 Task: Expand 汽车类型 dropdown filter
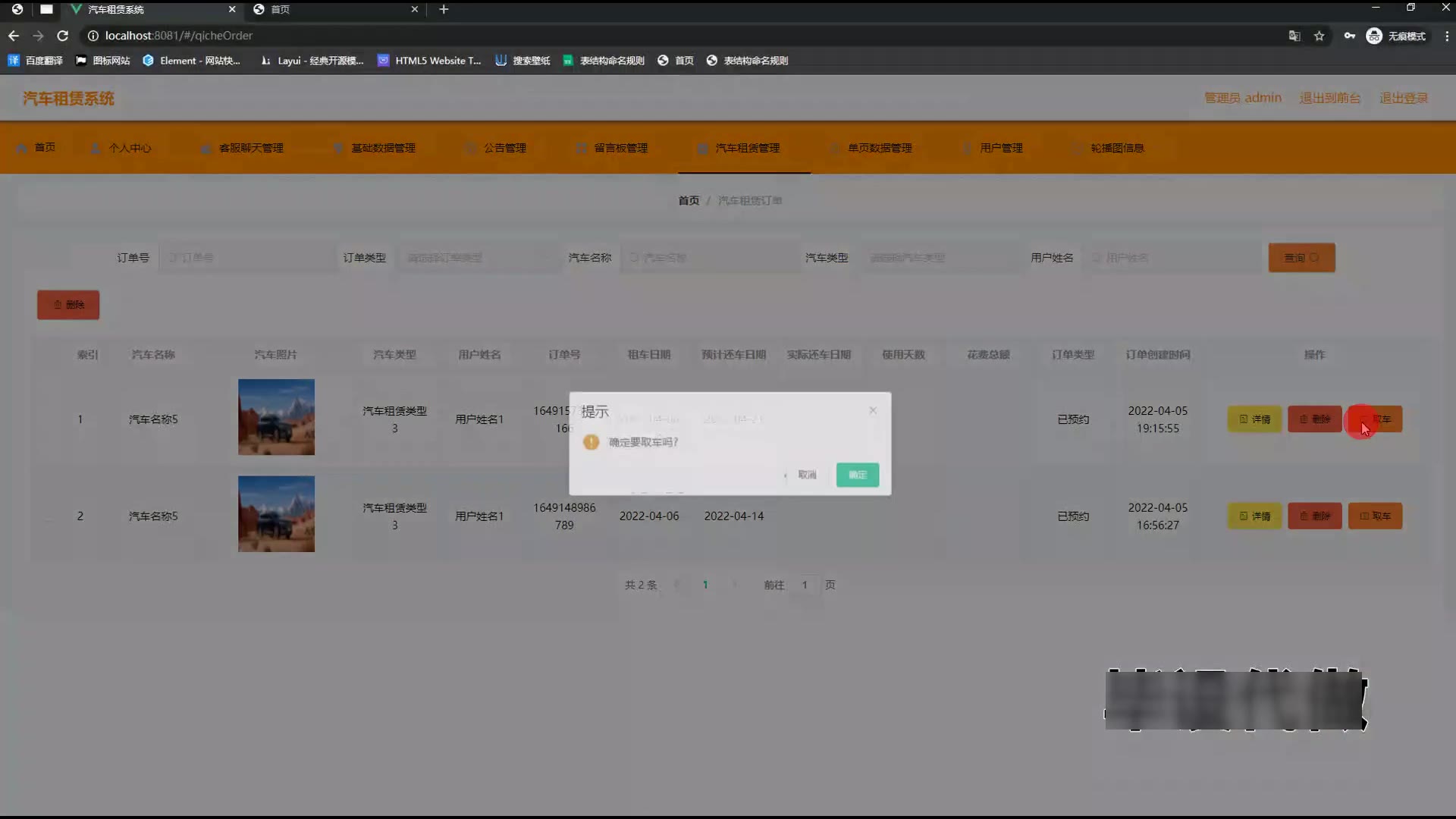939,258
